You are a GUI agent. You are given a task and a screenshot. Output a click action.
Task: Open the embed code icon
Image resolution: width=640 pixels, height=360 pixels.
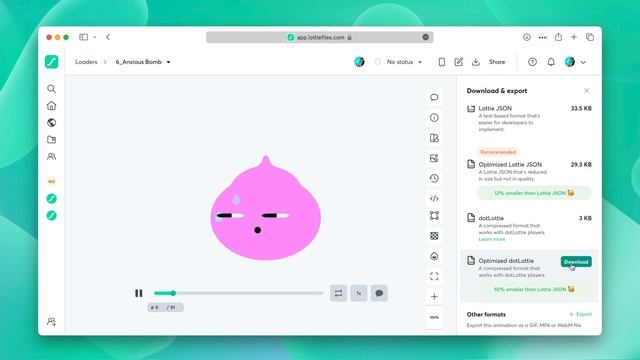tap(434, 199)
